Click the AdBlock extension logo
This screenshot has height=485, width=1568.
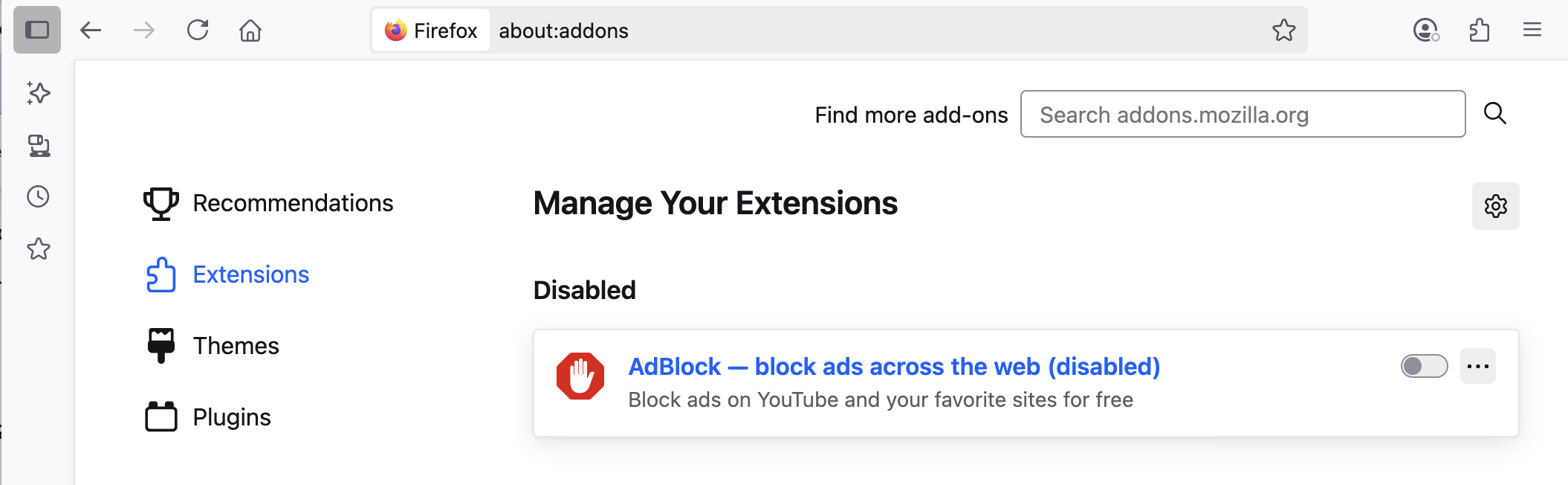tap(580, 367)
